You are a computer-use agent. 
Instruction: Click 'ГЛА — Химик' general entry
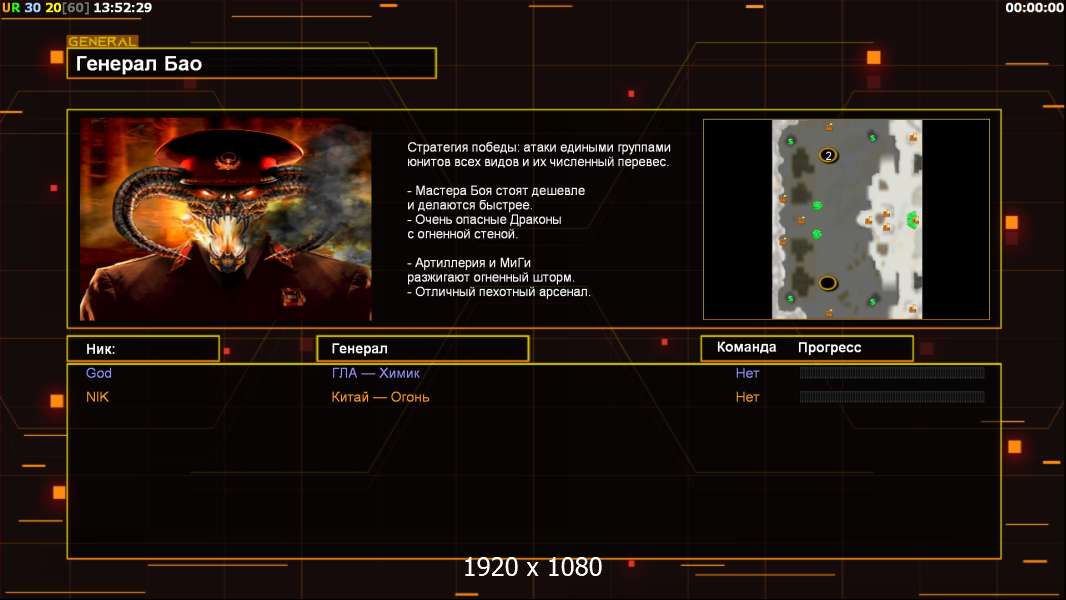375,373
